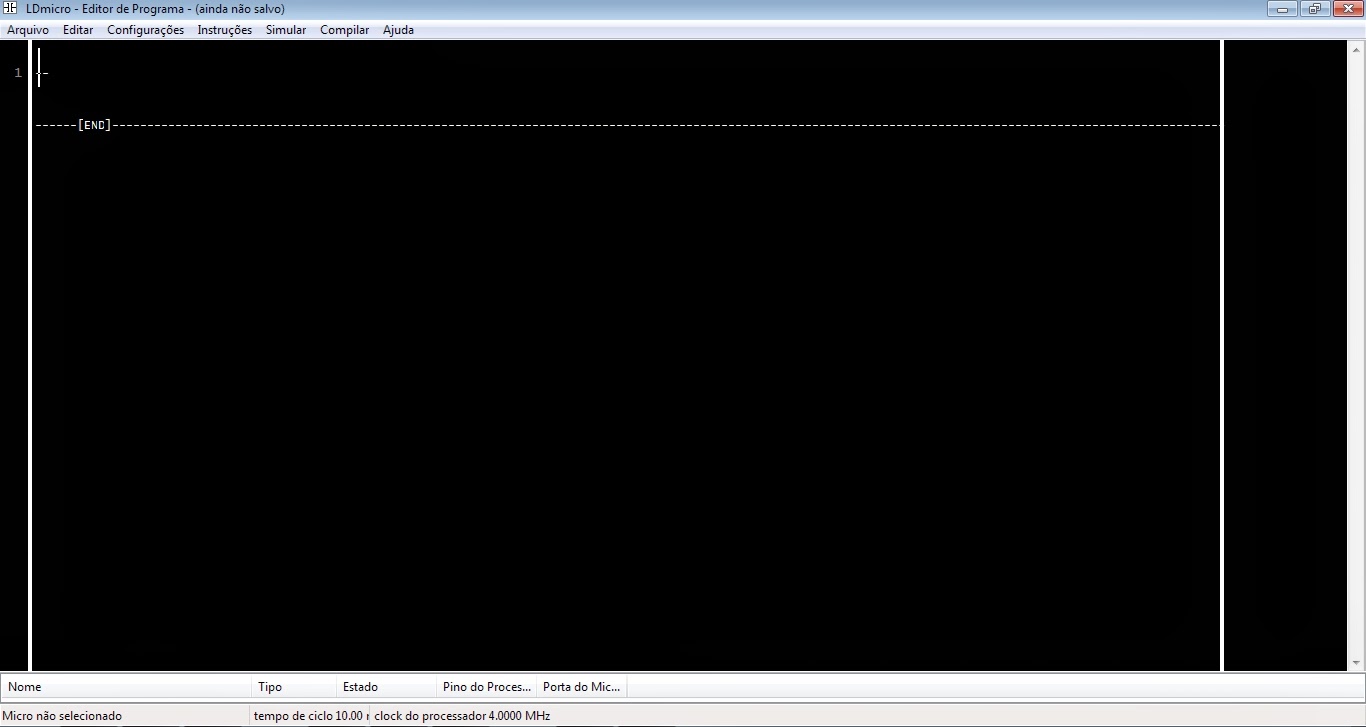Viewport: 1366px width, 727px height.
Task: Sort by the Nome column header
Action: pyautogui.click(x=126, y=687)
